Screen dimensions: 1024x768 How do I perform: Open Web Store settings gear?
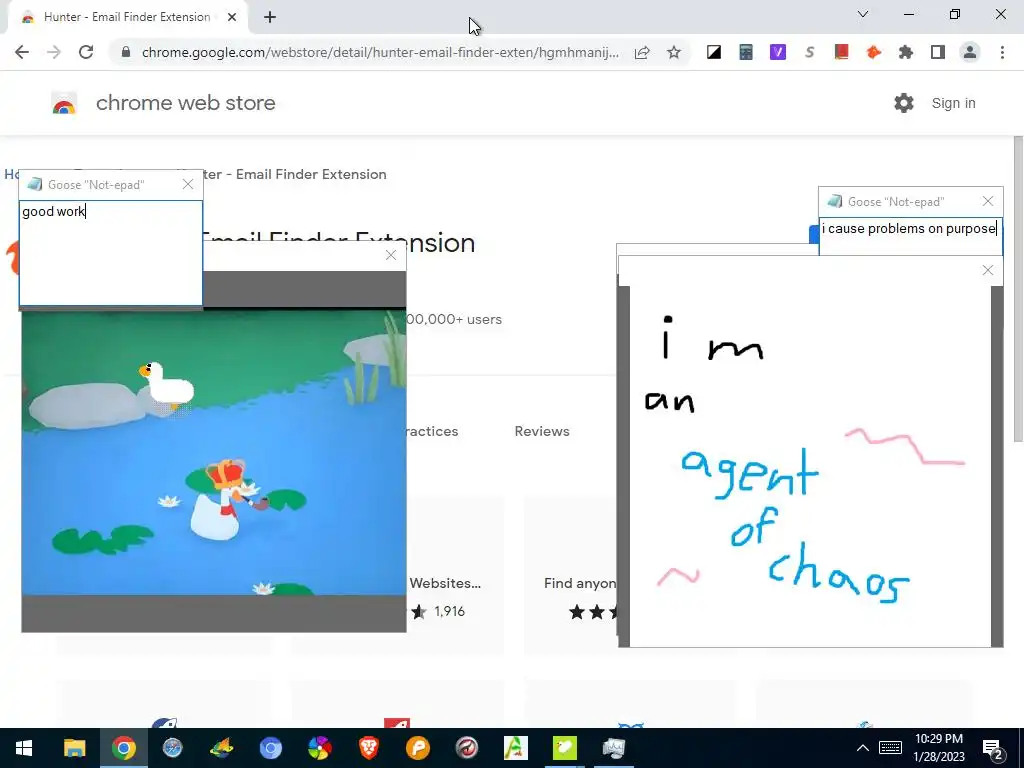pyautogui.click(x=904, y=103)
